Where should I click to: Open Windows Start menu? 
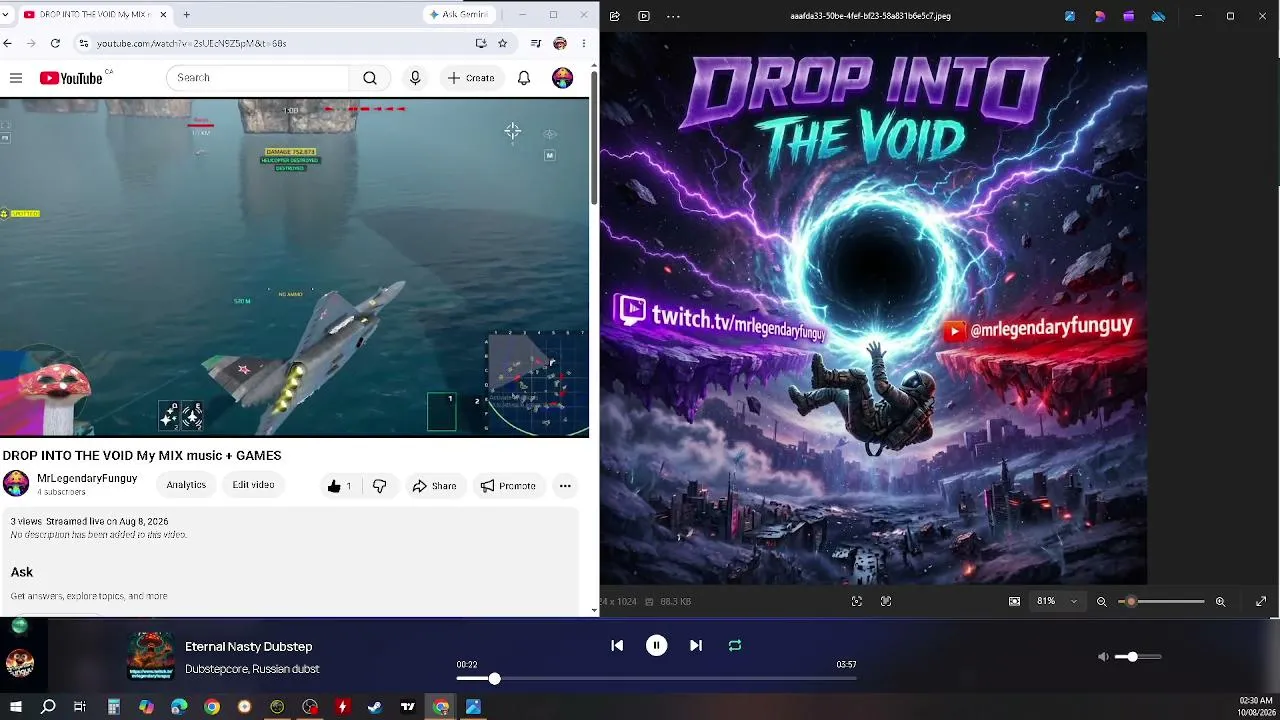(16, 707)
